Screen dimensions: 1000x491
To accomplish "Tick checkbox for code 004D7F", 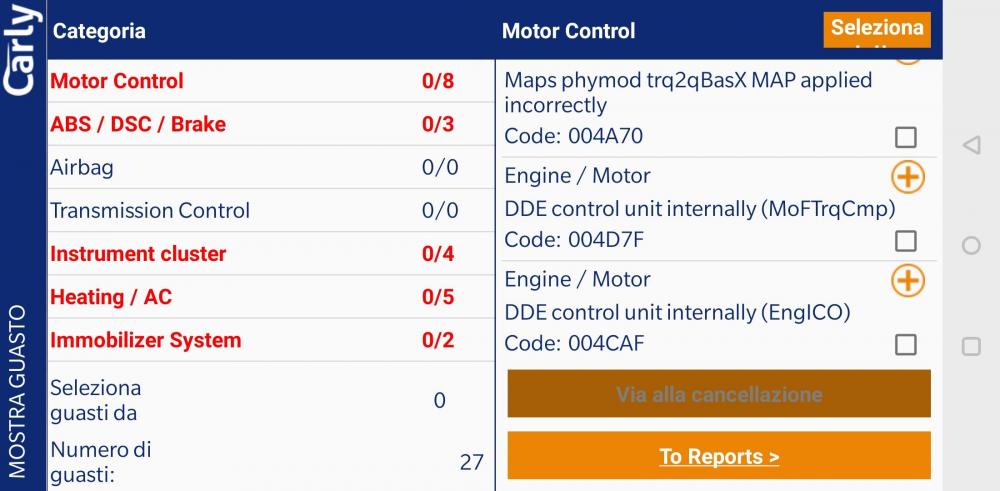I will pos(906,241).
